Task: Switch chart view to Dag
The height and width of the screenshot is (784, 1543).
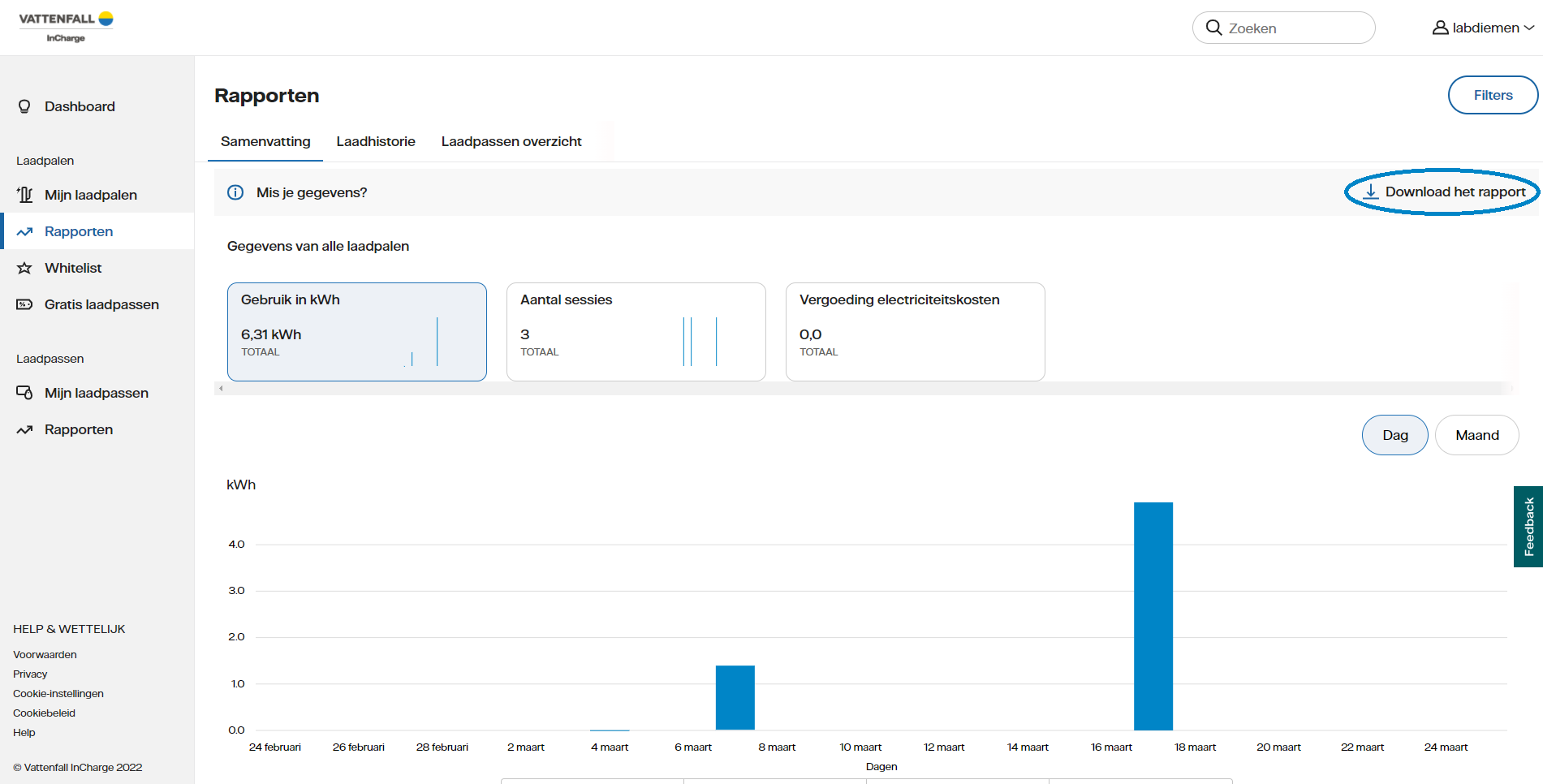Action: click(x=1394, y=435)
